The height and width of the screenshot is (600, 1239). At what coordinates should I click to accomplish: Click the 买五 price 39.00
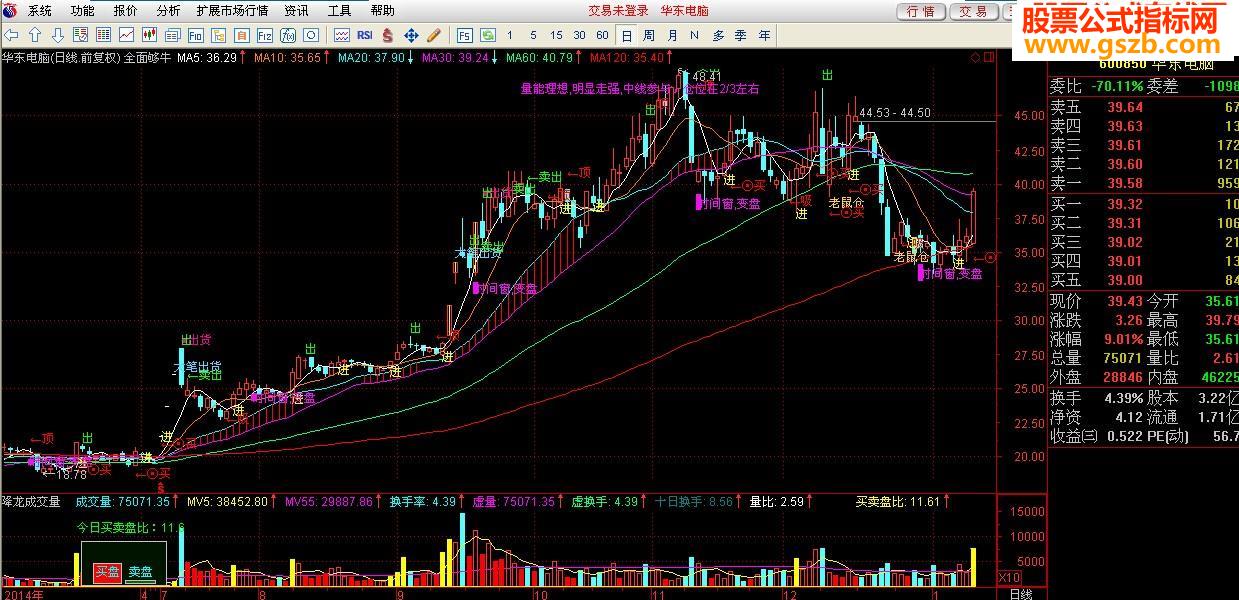click(x=1125, y=279)
